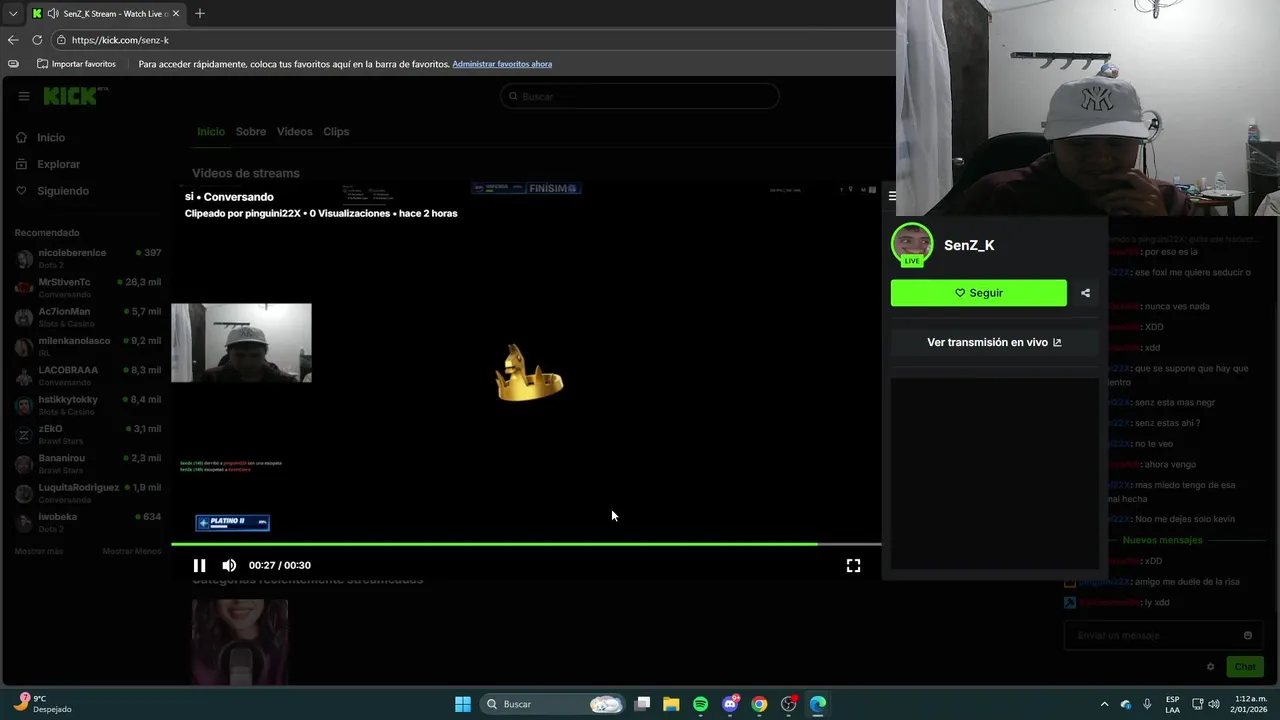Open the browser tab list dropdown
The width and height of the screenshot is (1280, 720).
13,14
